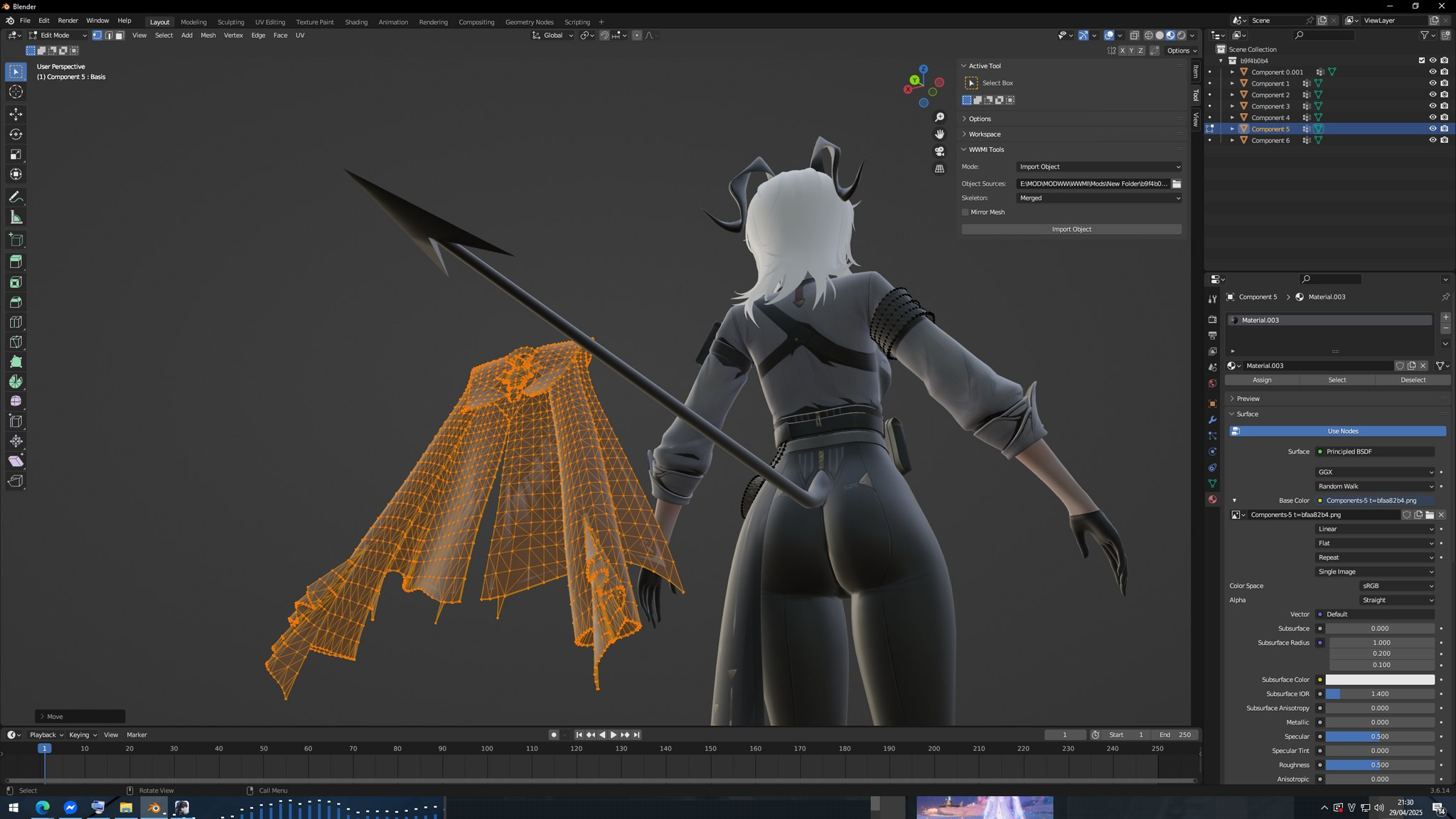Open the Material properties tab
The image size is (1456, 819).
pyautogui.click(x=1212, y=499)
